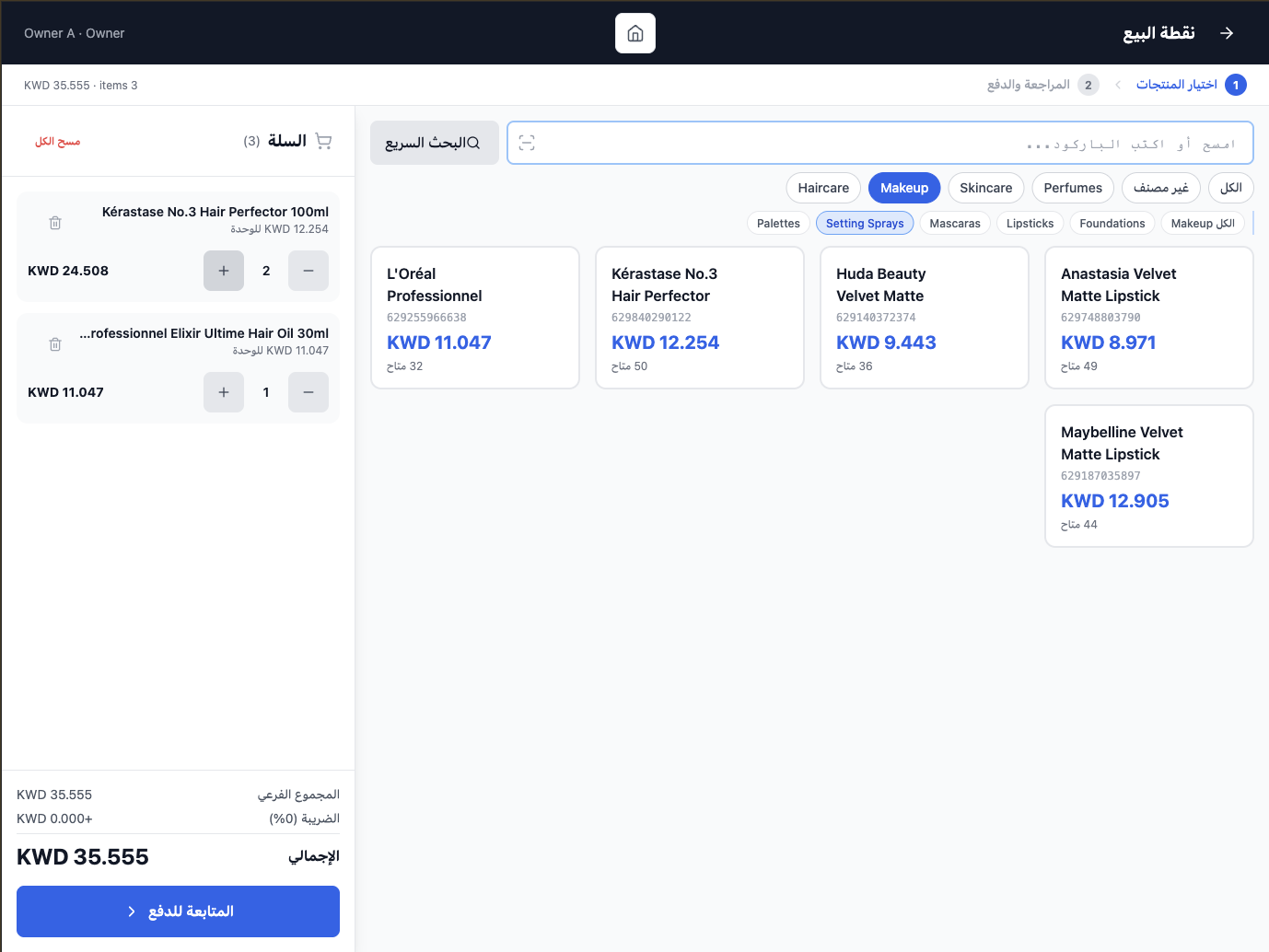Go to step 2 المراجعة والدفع
The height and width of the screenshot is (952, 1269).
pyautogui.click(x=1042, y=85)
